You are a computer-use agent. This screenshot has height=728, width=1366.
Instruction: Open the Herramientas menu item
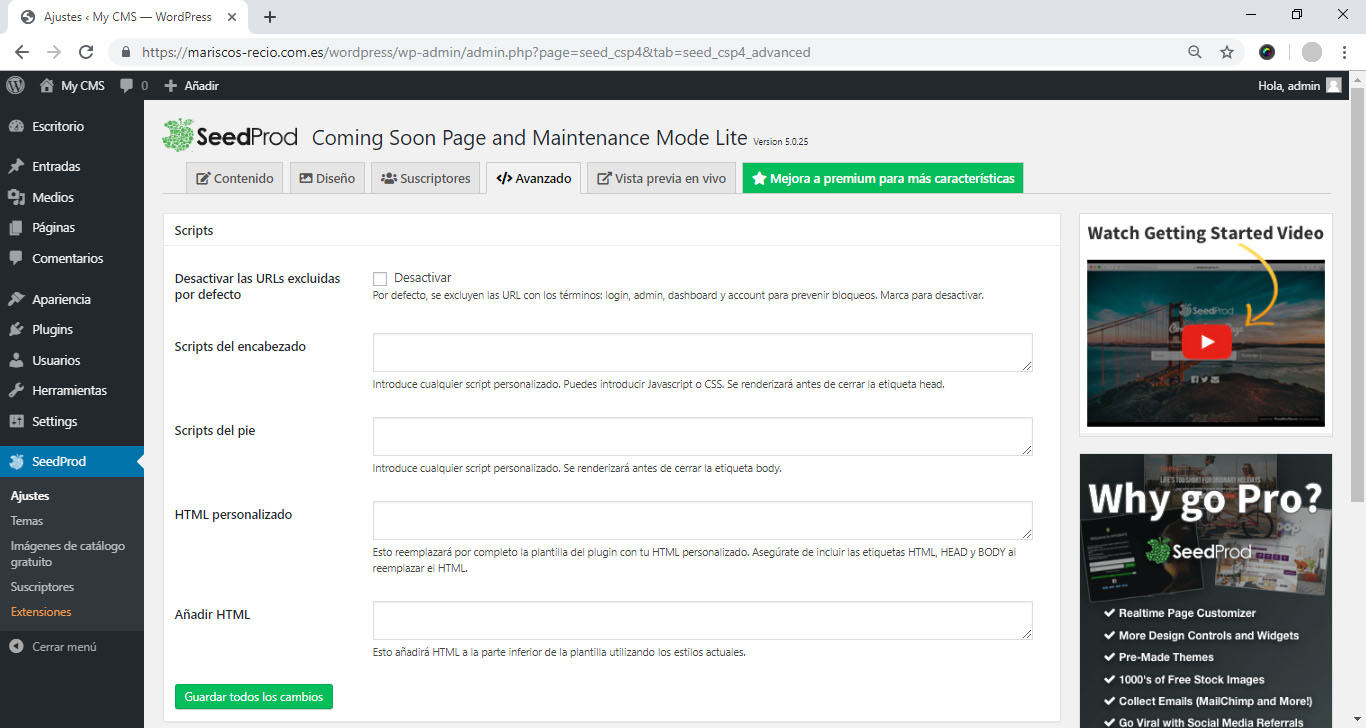pyautogui.click(x=72, y=390)
